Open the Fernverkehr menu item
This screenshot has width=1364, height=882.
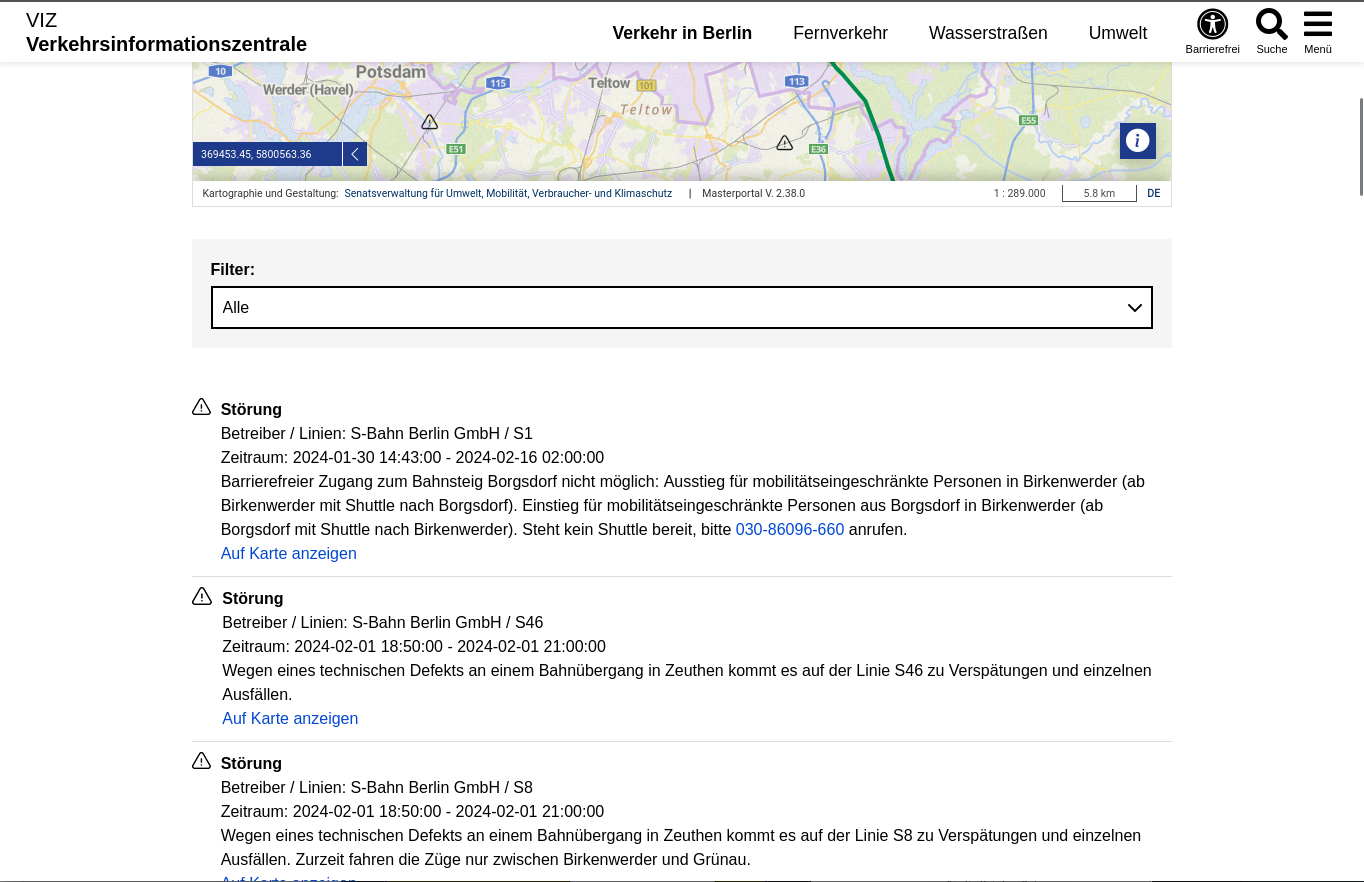tap(840, 33)
